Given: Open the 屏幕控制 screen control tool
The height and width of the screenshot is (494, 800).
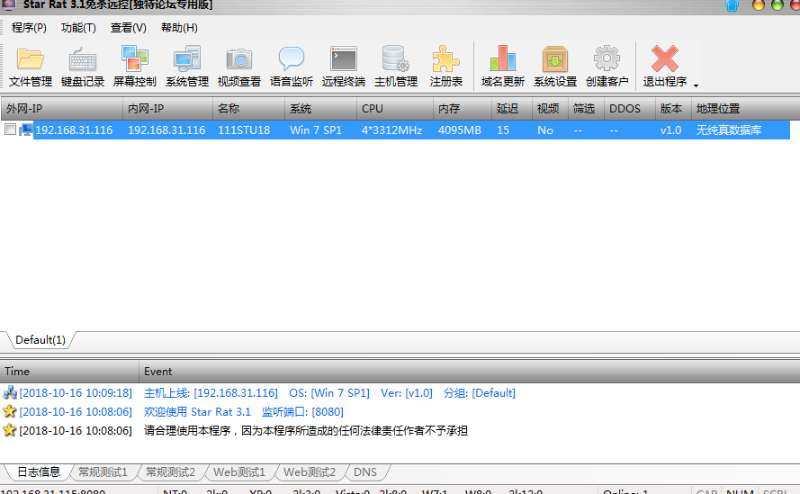Looking at the screenshot, I should (x=135, y=67).
